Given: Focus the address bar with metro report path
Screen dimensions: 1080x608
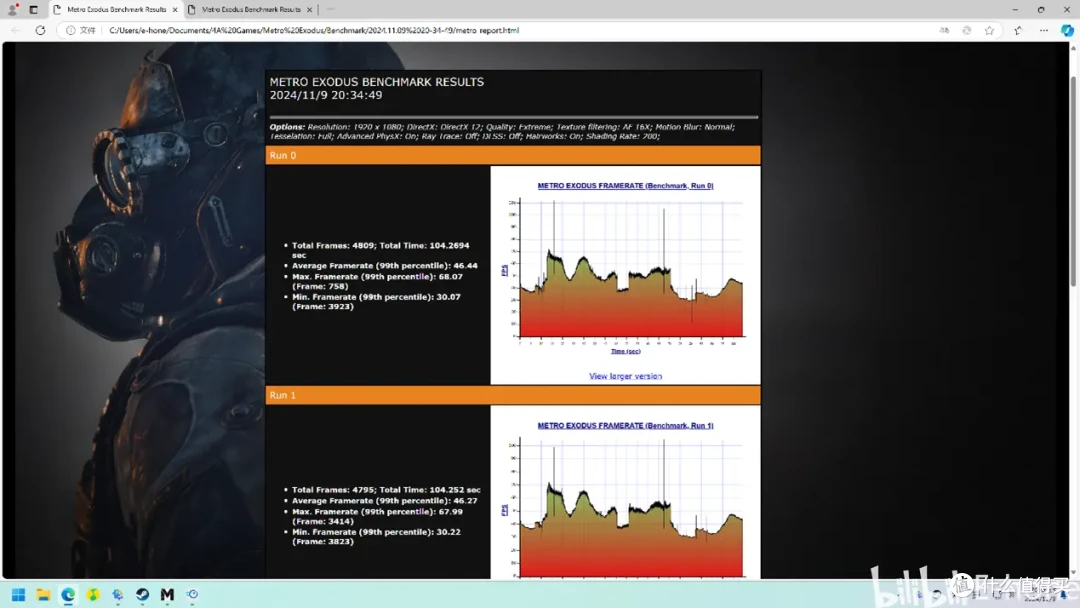Looking at the screenshot, I should tap(314, 30).
